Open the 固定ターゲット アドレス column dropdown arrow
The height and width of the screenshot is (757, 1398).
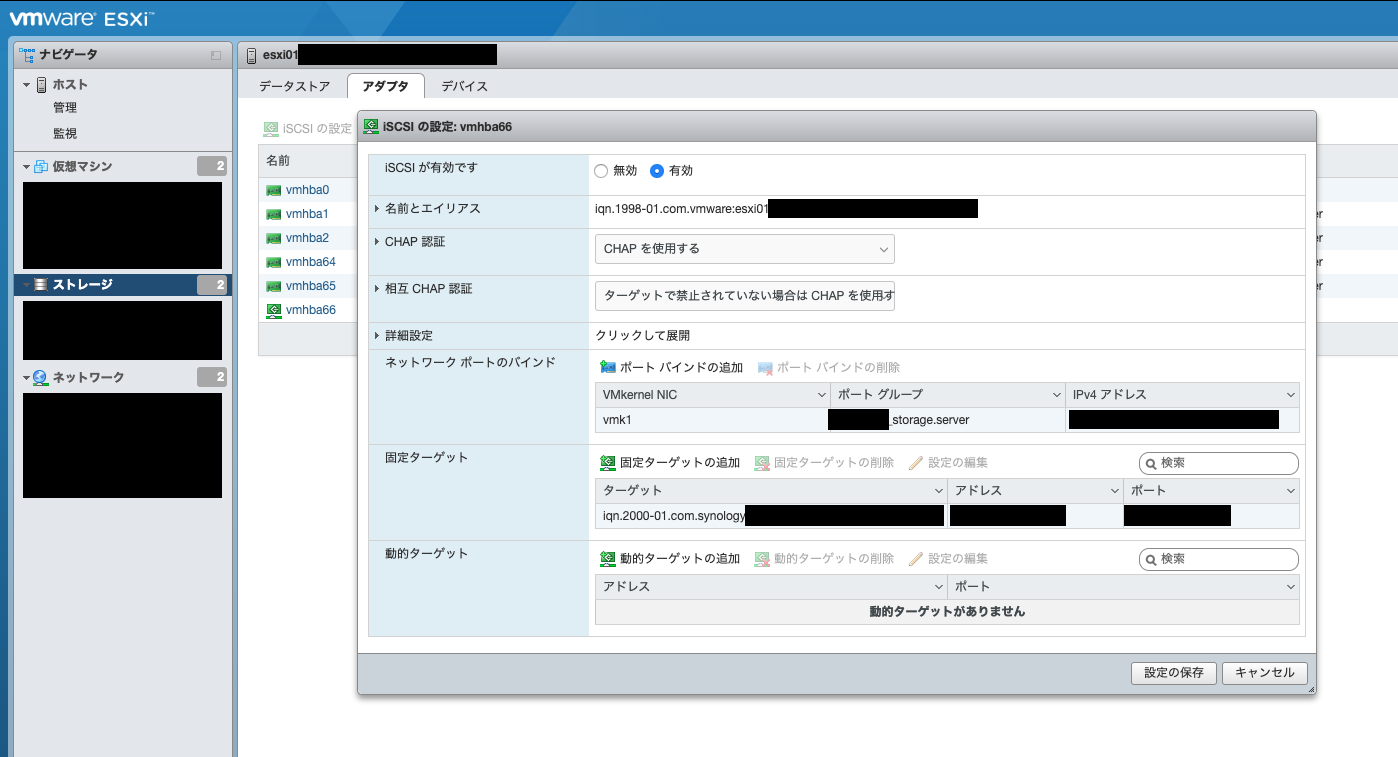1115,491
